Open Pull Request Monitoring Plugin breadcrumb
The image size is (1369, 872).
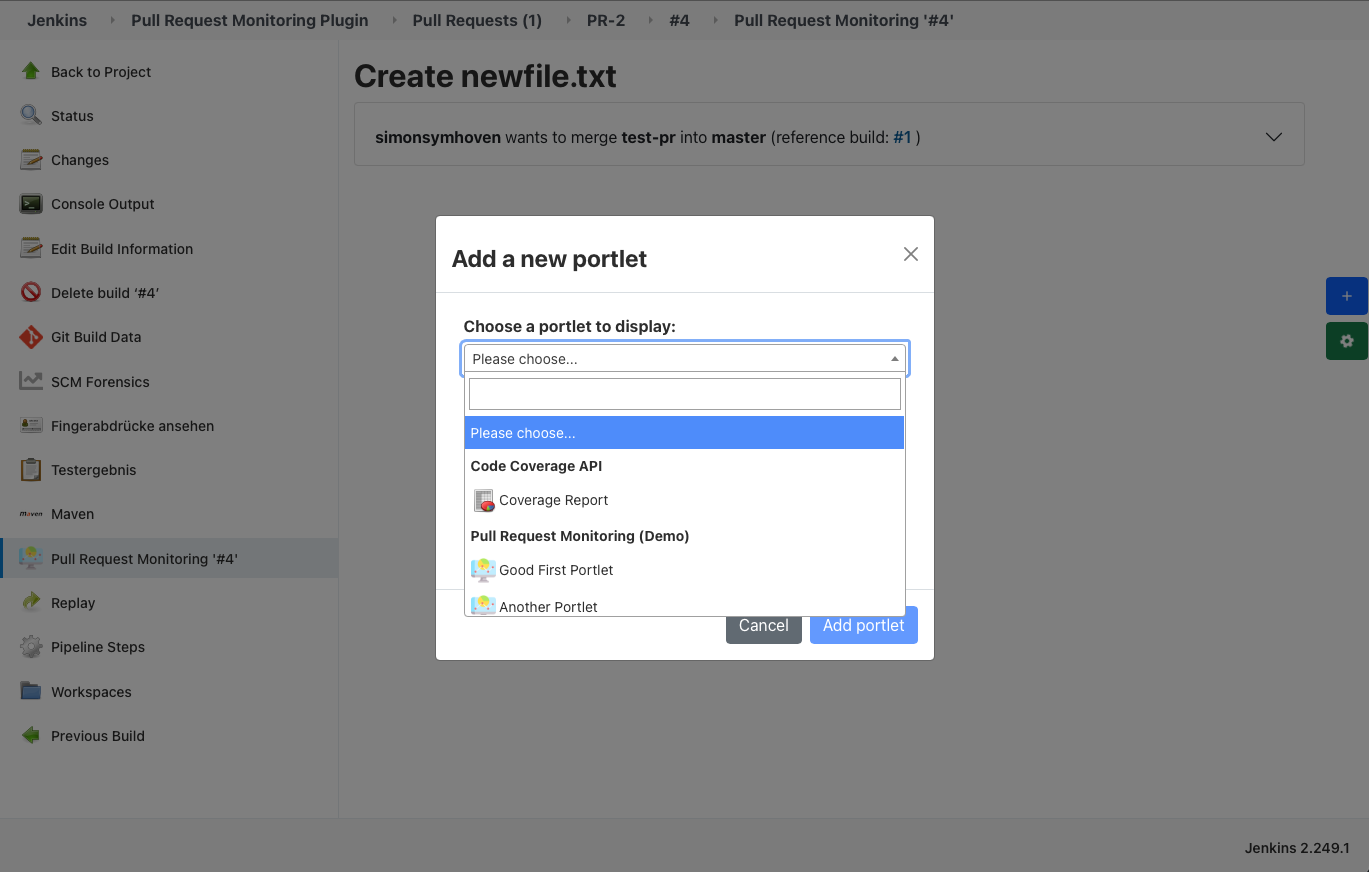click(250, 20)
